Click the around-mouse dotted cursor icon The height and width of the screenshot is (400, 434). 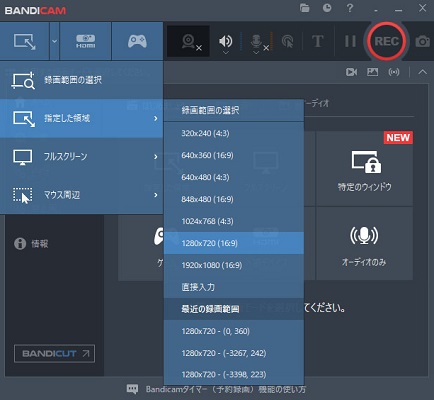pyautogui.click(x=23, y=195)
